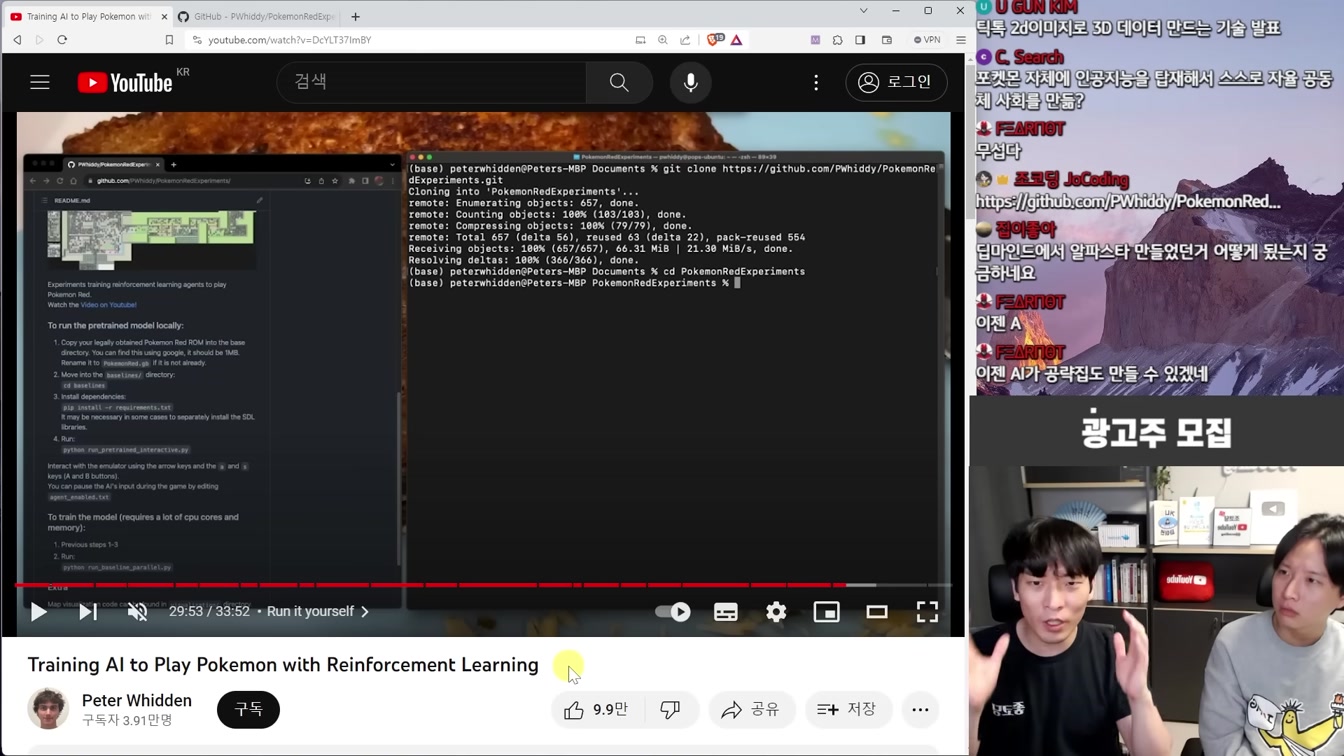Save the video using 저장
Viewport: 1344px width, 756px height.
coord(847,709)
